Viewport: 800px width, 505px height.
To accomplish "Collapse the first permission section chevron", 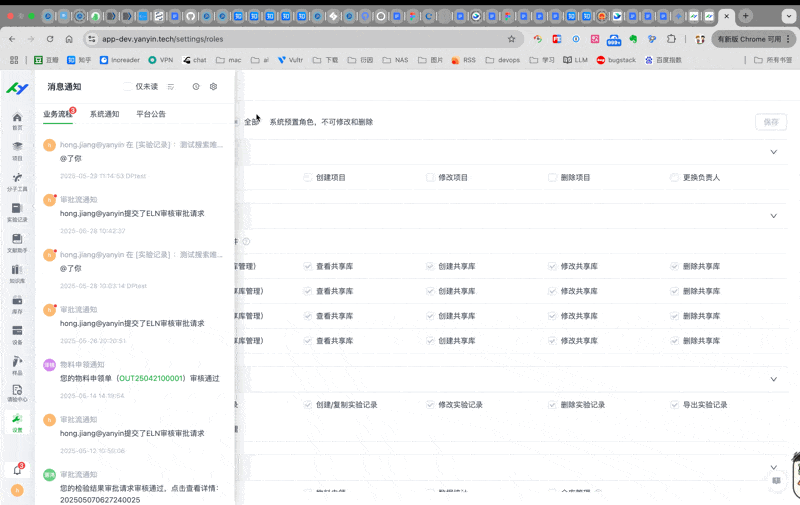I will pos(773,152).
